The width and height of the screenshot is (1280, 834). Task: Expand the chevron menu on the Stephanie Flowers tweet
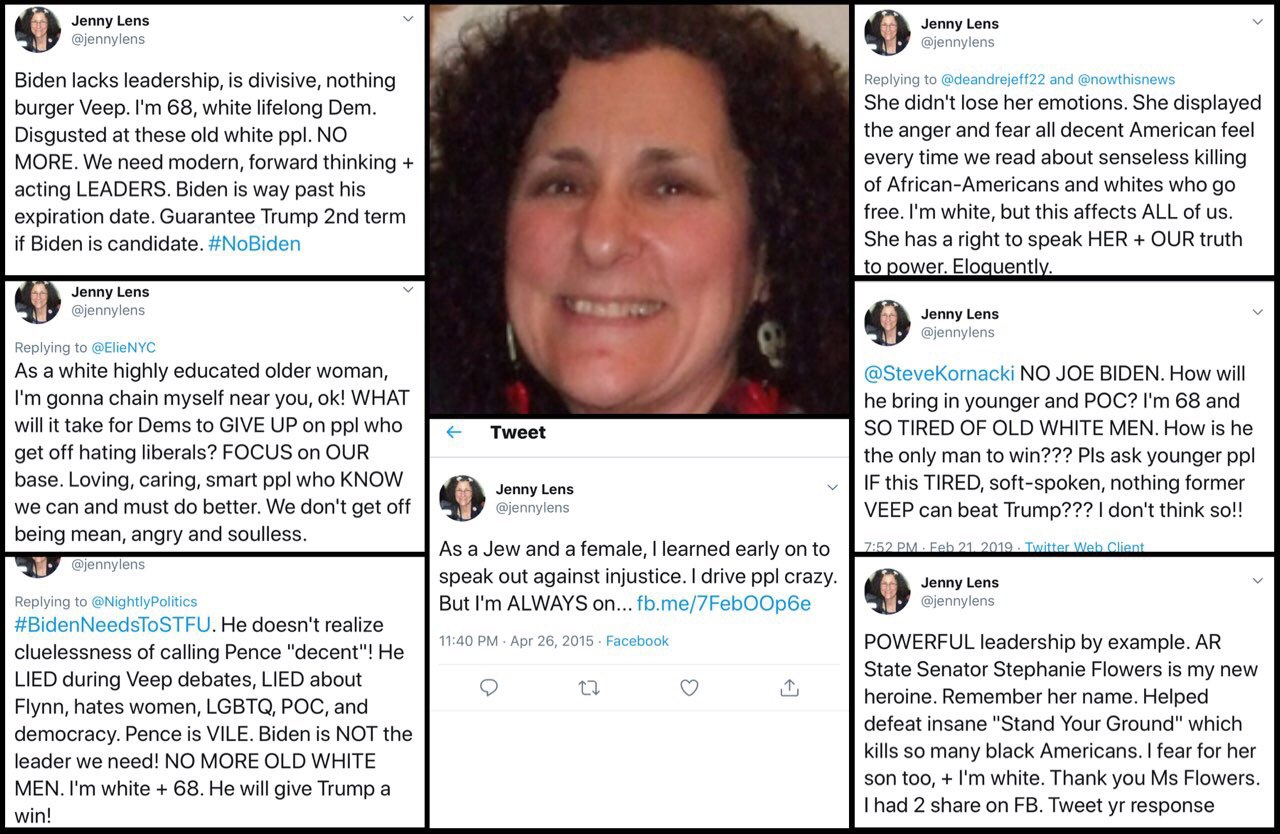pyautogui.click(x=1257, y=581)
